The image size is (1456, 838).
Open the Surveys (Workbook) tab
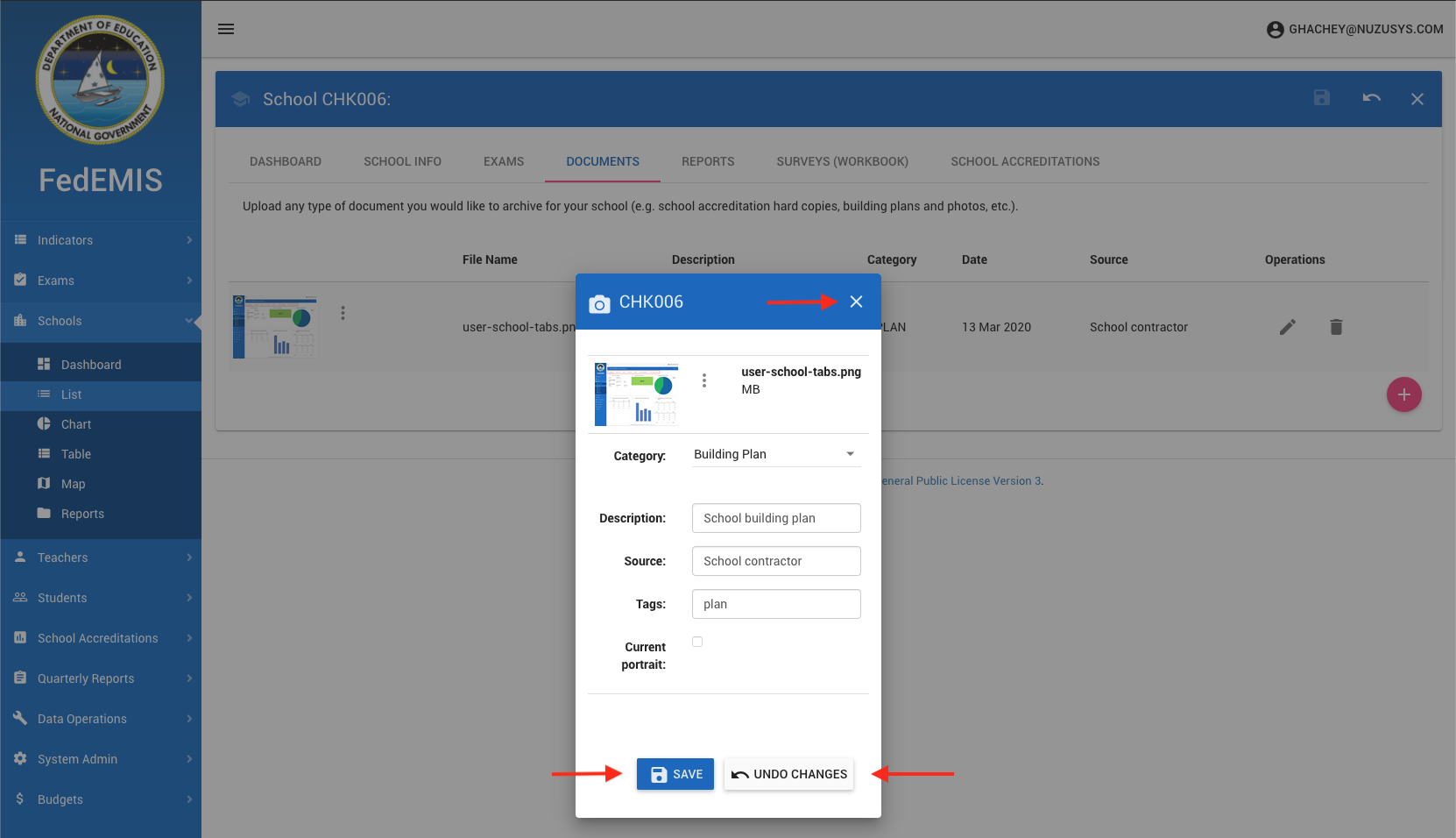pos(842,161)
